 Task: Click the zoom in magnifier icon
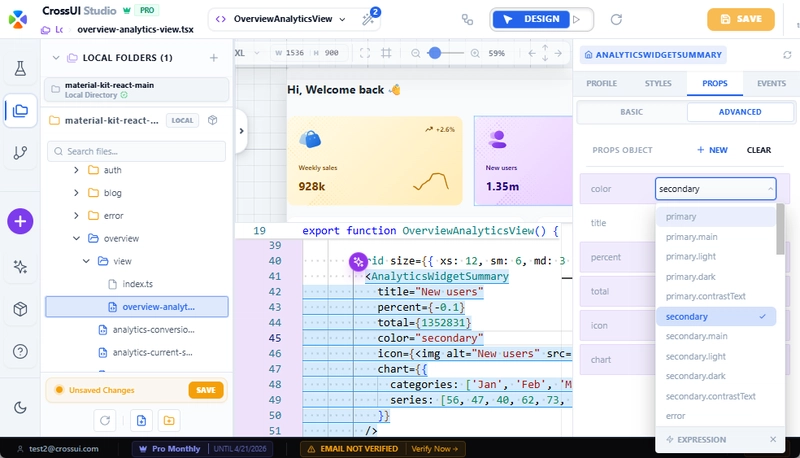tap(475, 53)
